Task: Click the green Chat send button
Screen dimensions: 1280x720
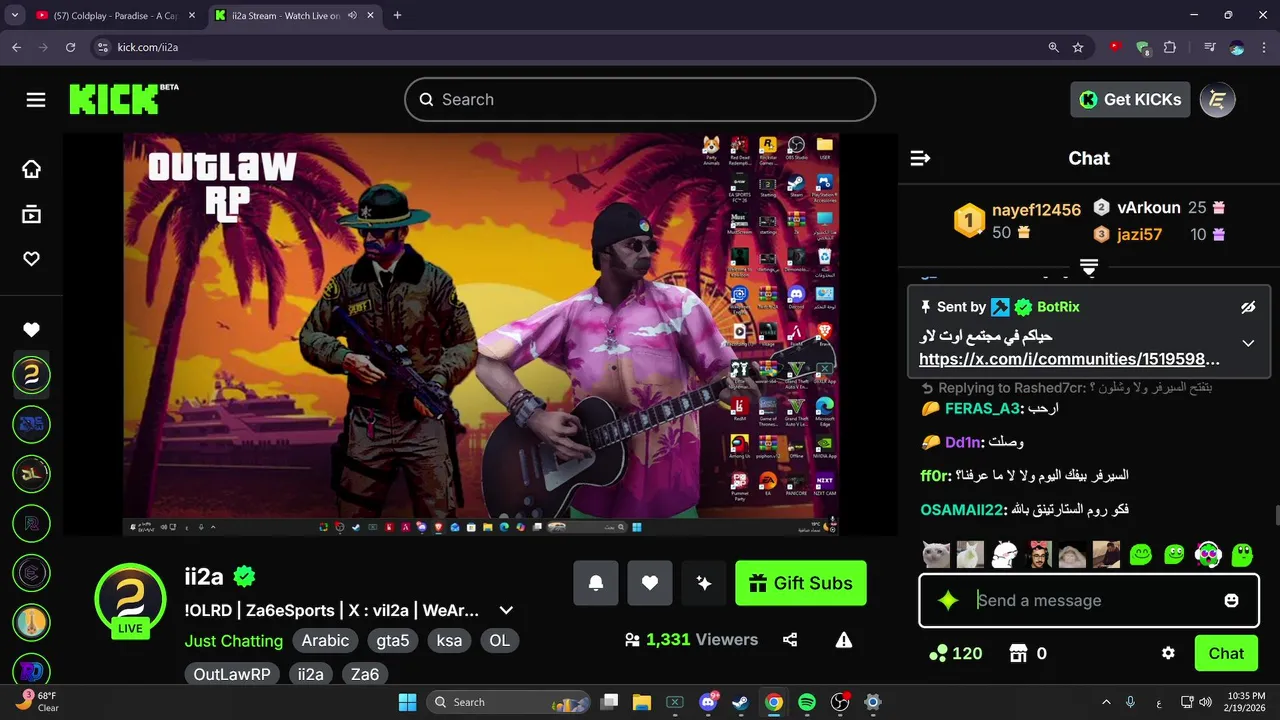Action: 1226,653
